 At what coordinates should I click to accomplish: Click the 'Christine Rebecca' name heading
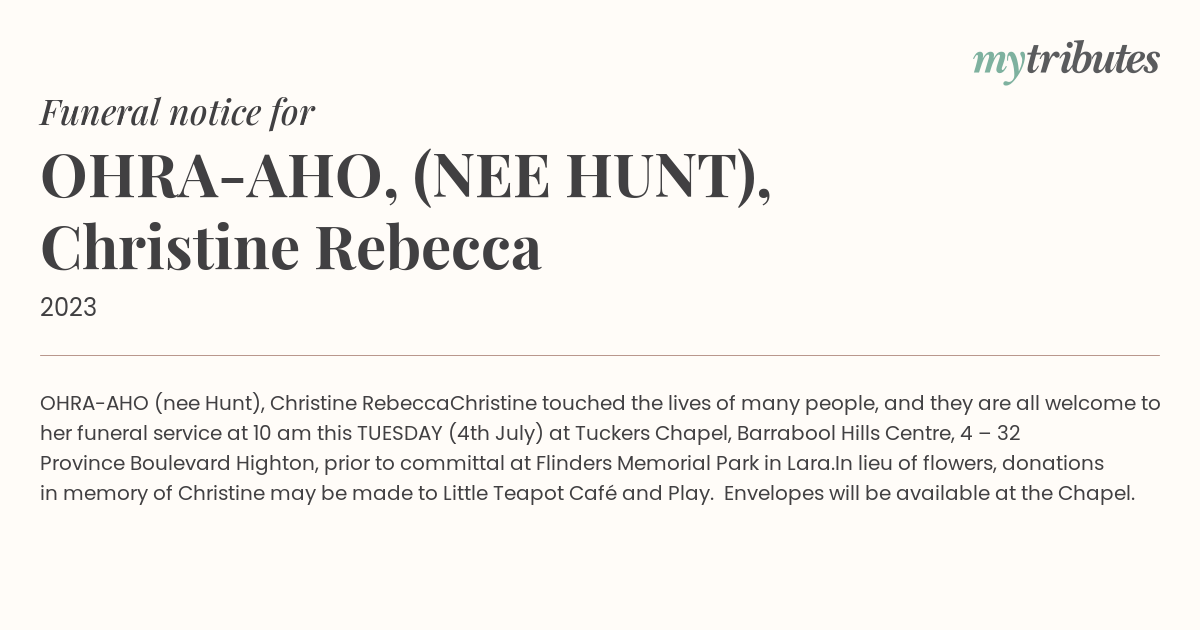[291, 248]
